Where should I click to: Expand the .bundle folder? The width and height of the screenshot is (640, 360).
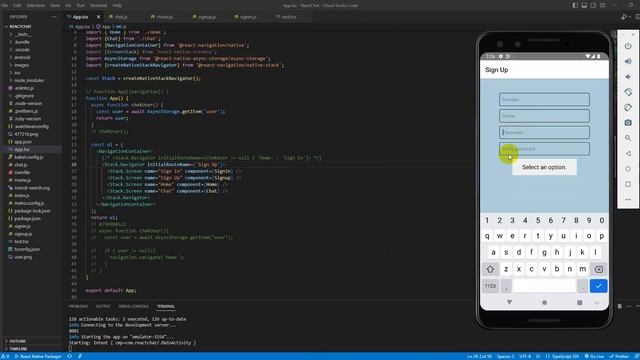(x=22, y=42)
